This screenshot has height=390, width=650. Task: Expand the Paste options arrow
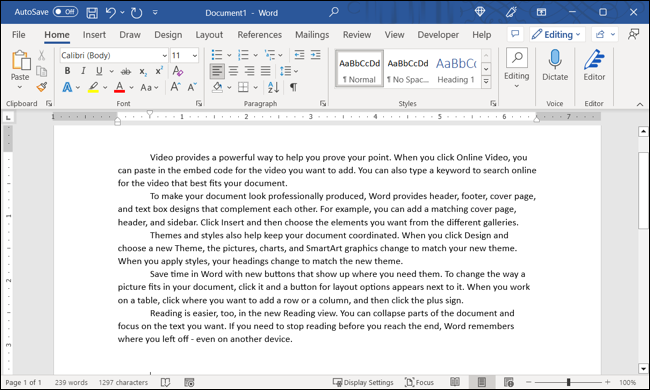tap(19, 87)
